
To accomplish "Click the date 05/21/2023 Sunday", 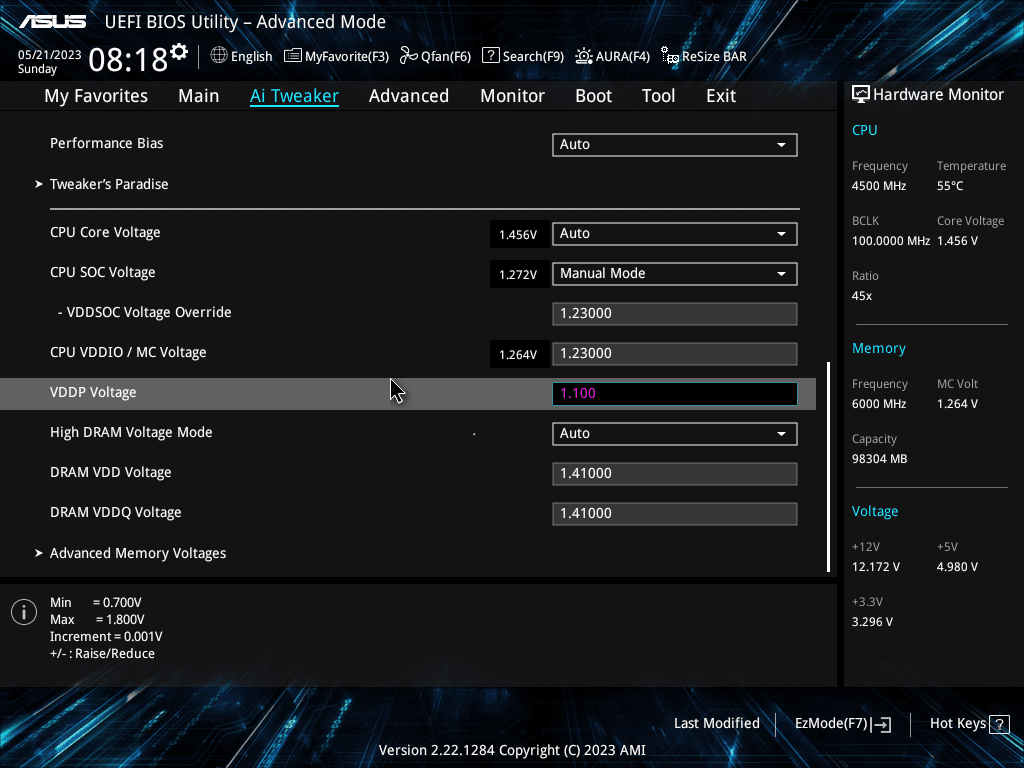I will (49, 62).
